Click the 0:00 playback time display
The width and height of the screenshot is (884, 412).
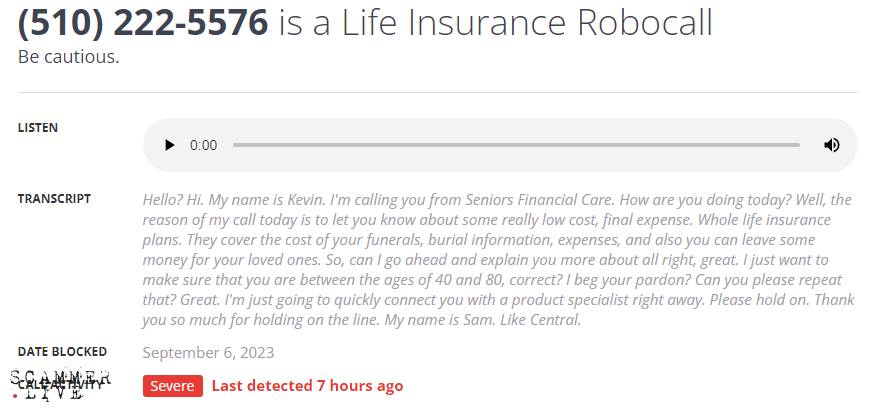point(203,145)
